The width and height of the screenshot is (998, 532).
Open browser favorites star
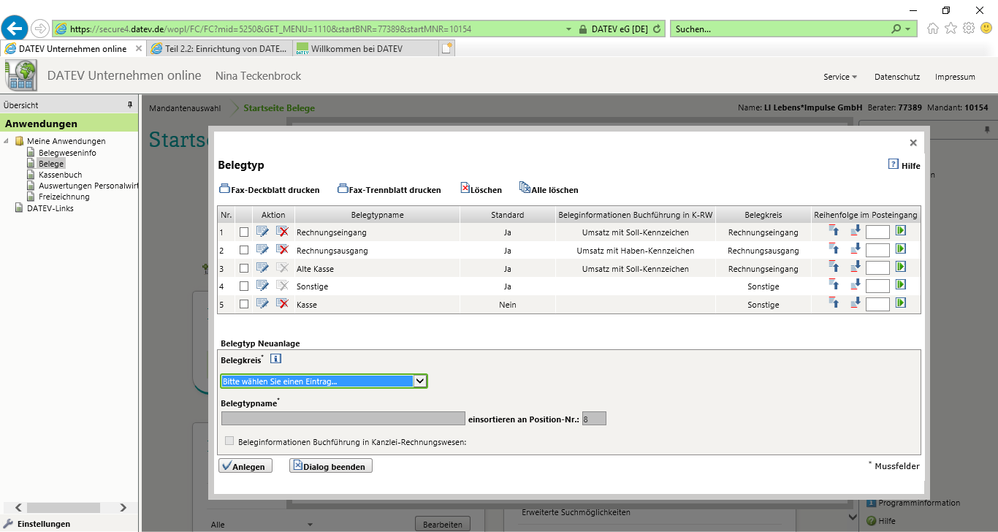[950, 28]
